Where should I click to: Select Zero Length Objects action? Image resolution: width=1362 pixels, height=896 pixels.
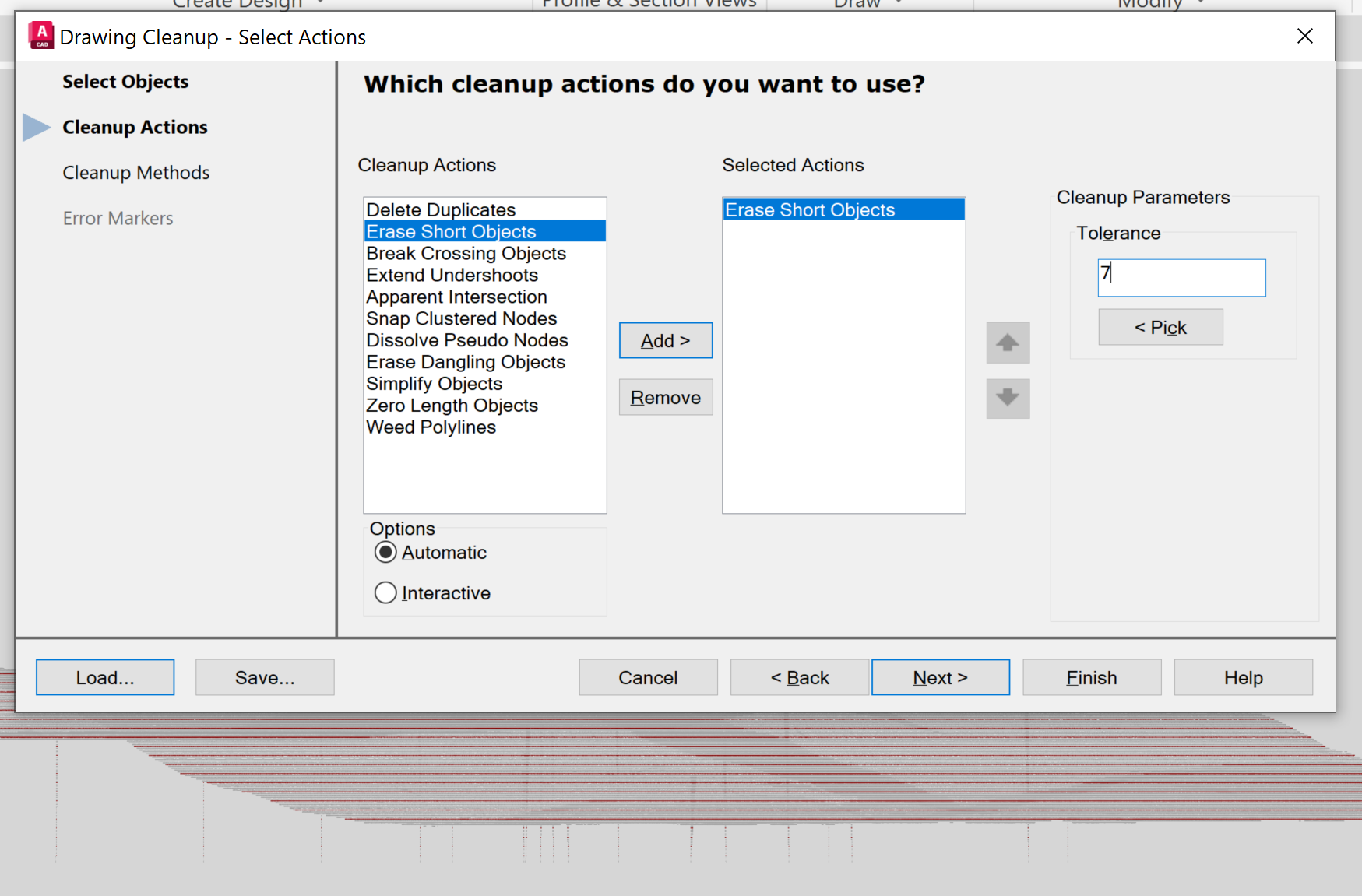484,406
